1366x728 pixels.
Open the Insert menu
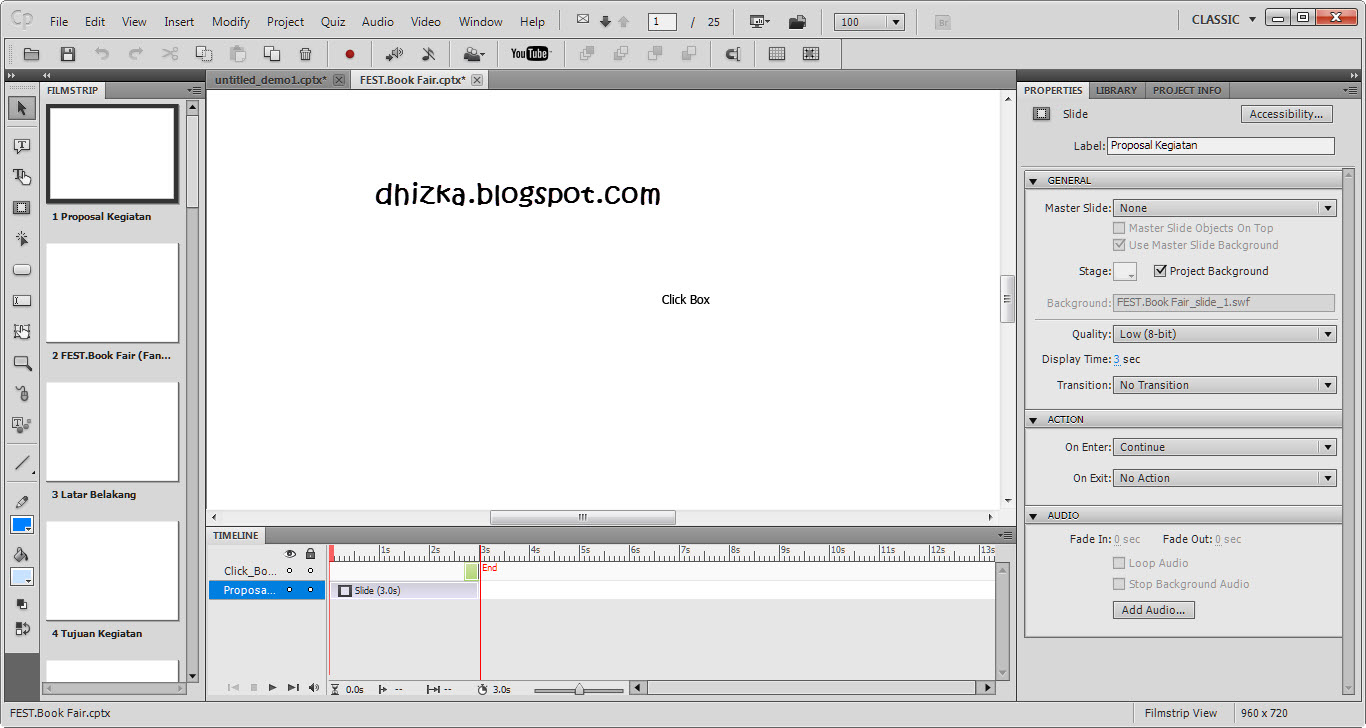point(179,21)
